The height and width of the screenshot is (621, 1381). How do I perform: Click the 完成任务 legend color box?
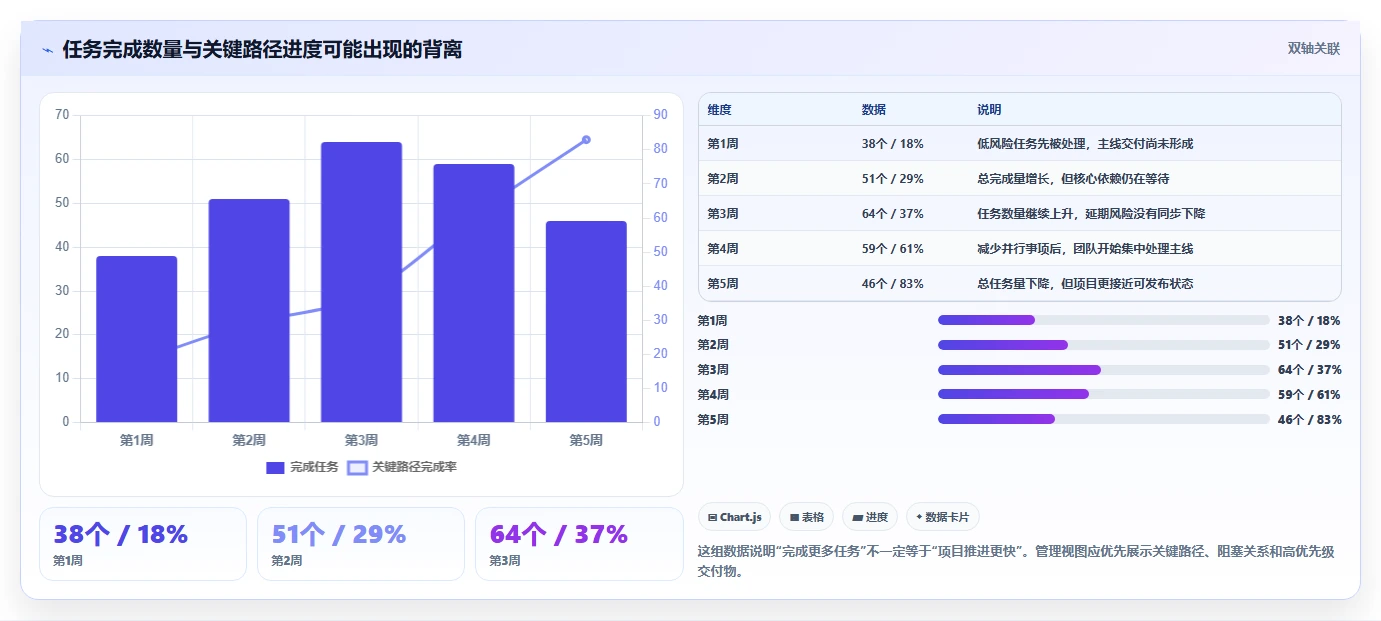[x=276, y=467]
